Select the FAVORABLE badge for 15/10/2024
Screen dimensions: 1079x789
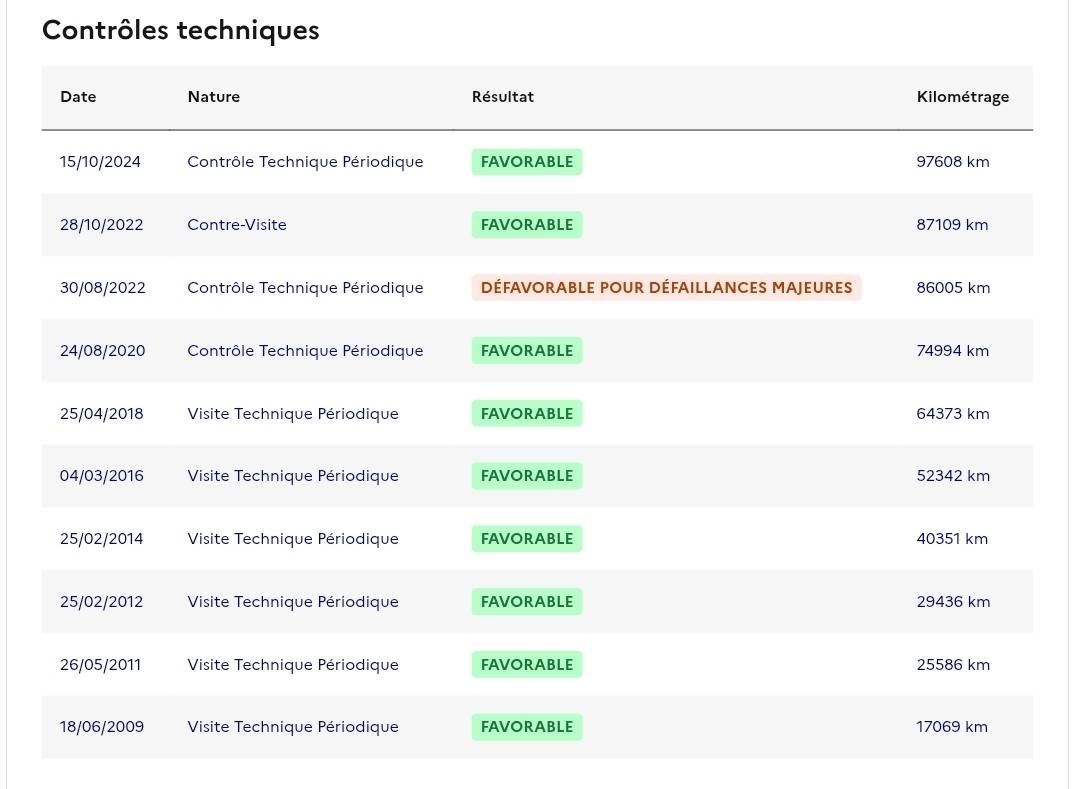click(x=526, y=162)
